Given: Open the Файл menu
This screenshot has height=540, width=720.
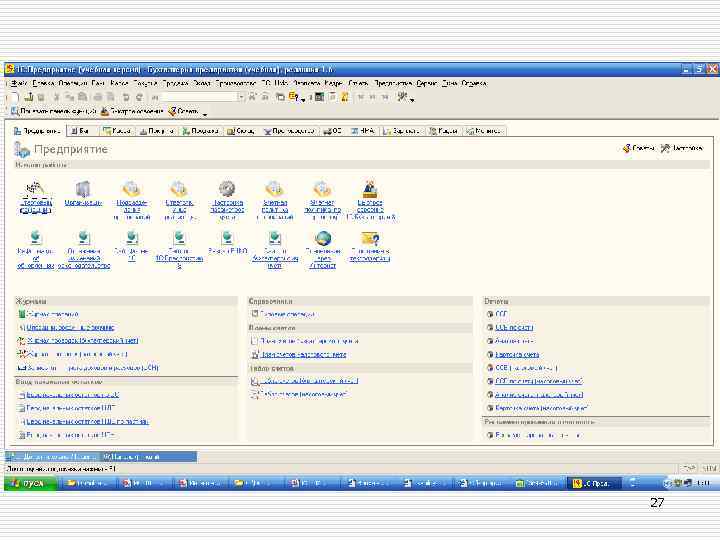Looking at the screenshot, I should pyautogui.click(x=18, y=84).
